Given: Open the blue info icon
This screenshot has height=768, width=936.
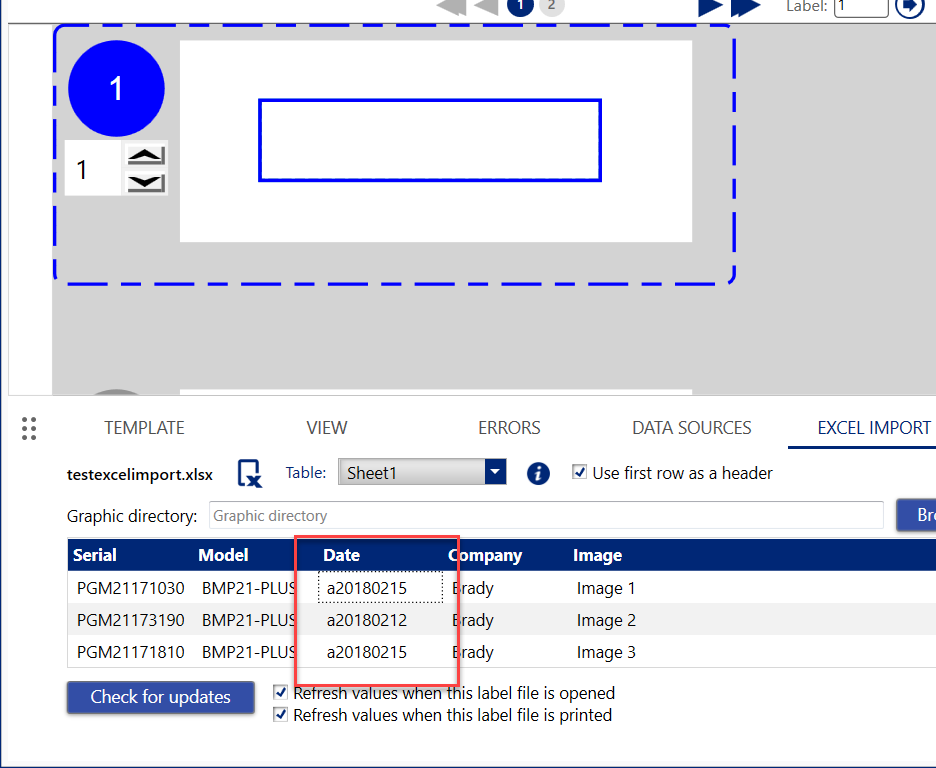Looking at the screenshot, I should pos(538,473).
